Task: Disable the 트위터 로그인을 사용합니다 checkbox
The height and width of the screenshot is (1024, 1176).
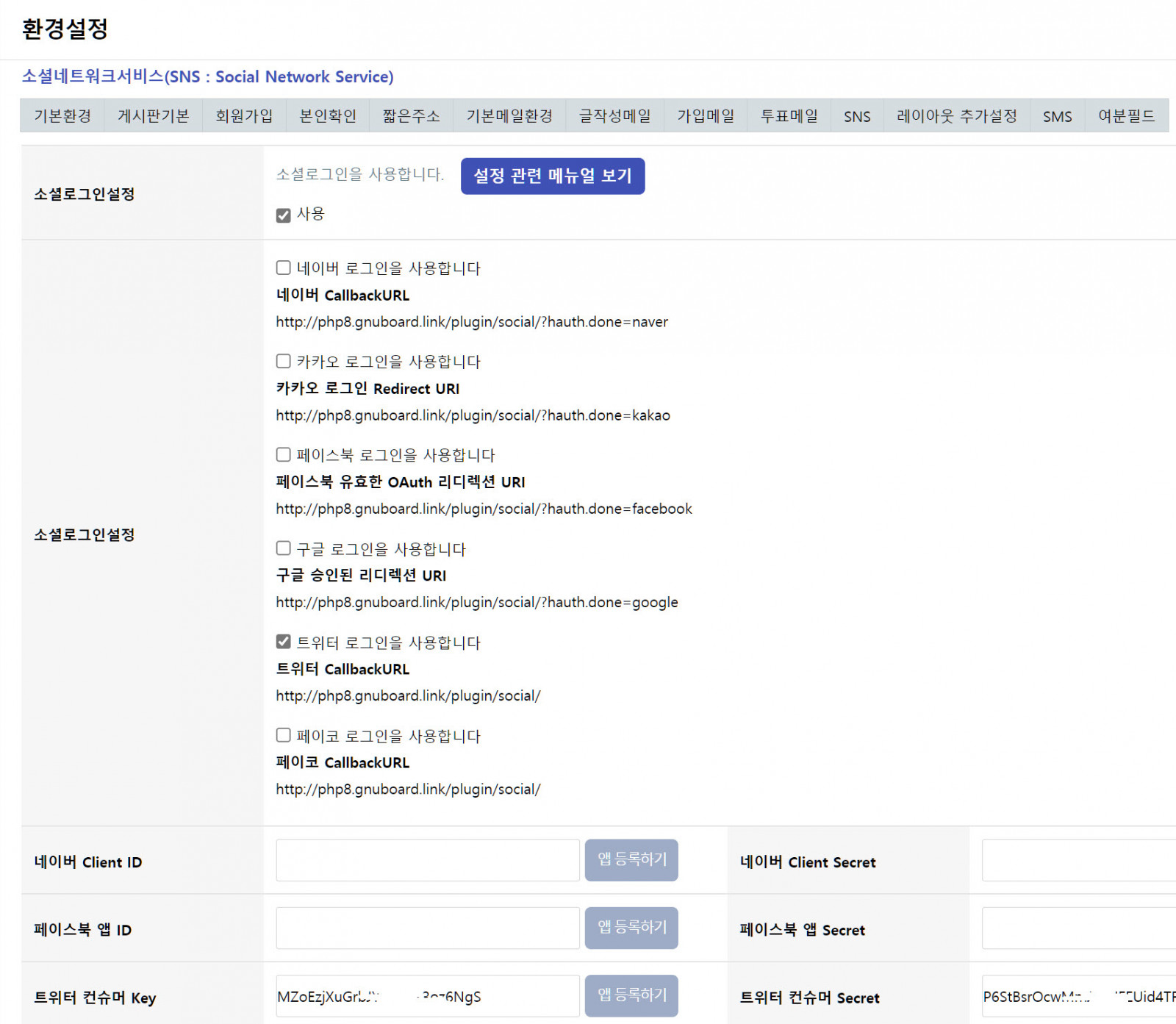Action: pyautogui.click(x=283, y=642)
